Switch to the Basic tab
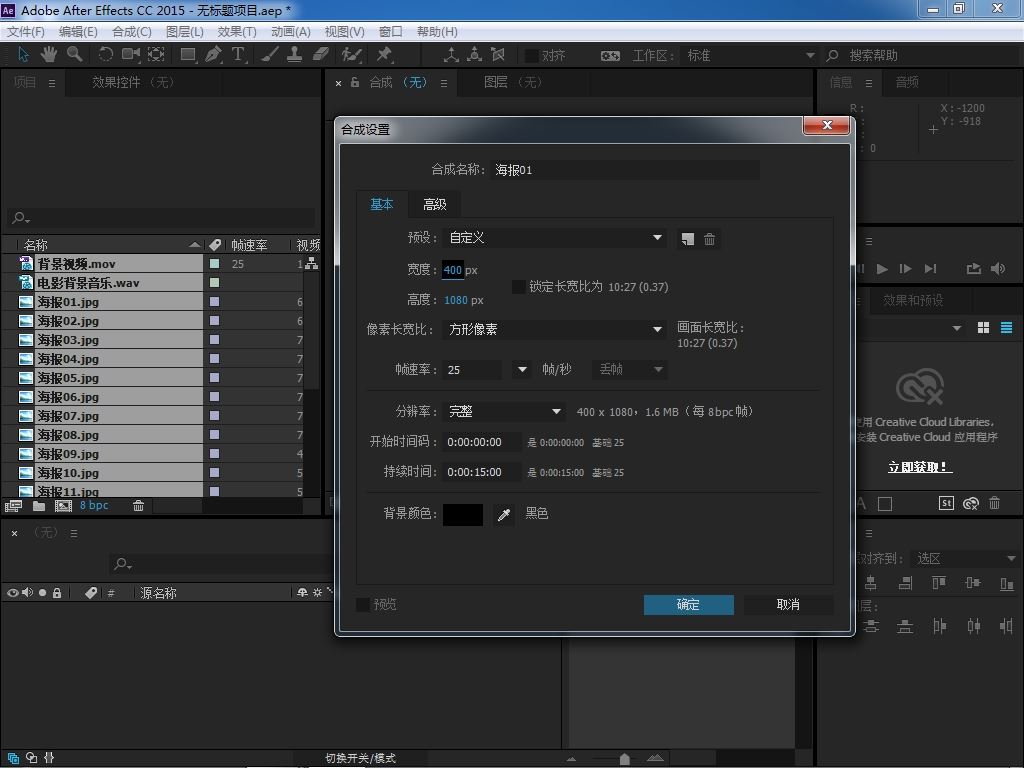This screenshot has width=1024, height=768. click(381, 204)
